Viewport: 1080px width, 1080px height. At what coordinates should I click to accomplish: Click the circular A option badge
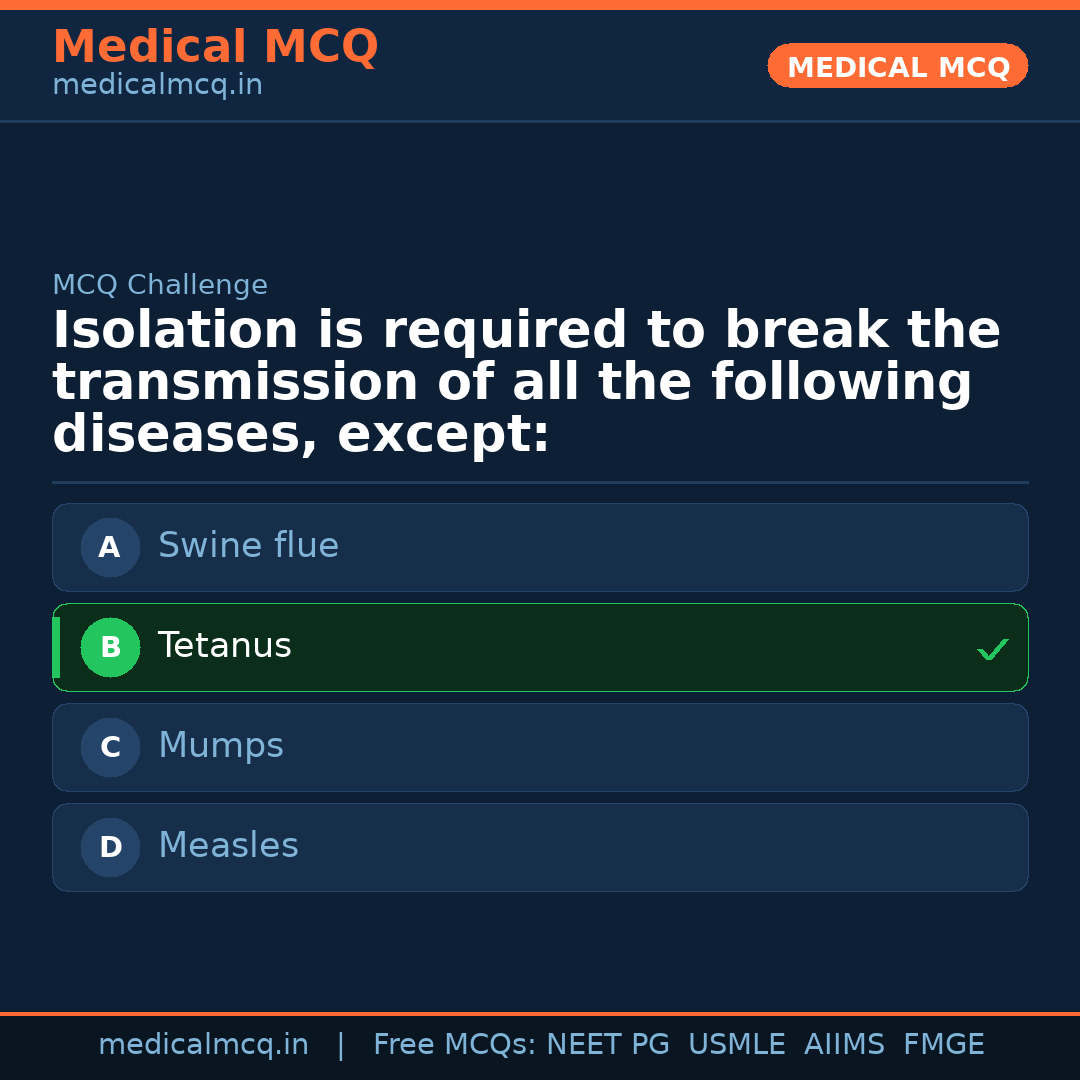(x=110, y=547)
